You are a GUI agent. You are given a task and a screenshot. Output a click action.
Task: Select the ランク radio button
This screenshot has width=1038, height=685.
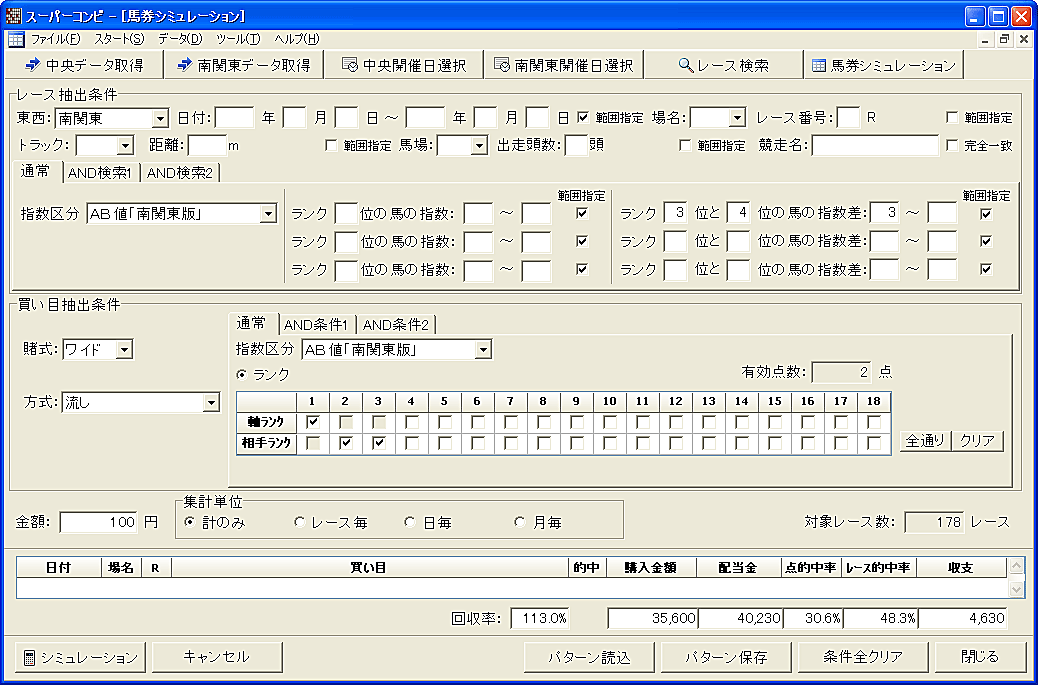[242, 375]
